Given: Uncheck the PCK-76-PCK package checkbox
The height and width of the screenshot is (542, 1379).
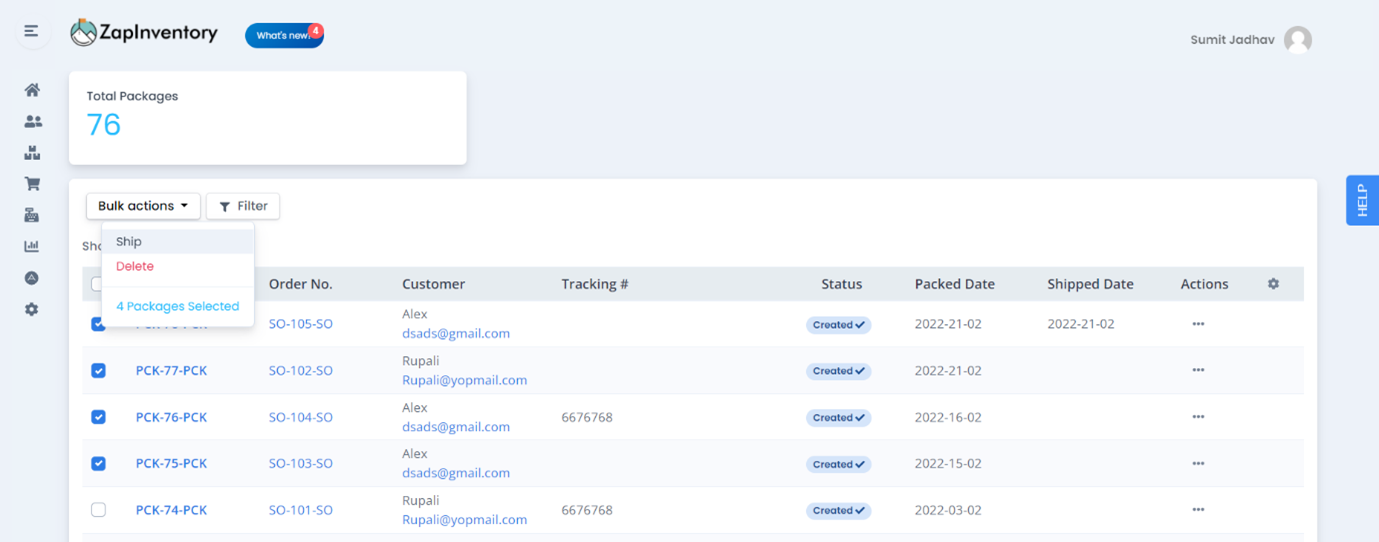Looking at the screenshot, I should point(98,417).
